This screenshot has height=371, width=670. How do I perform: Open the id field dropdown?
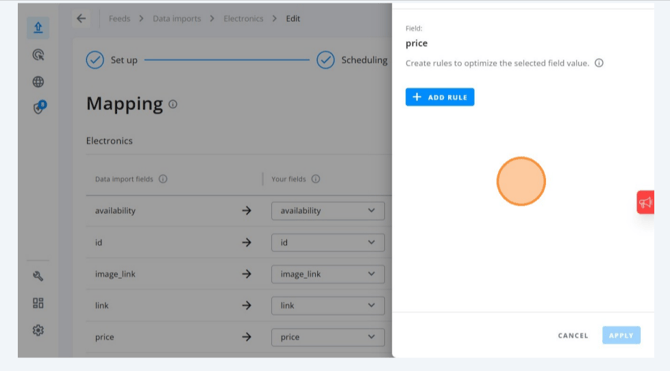click(328, 242)
